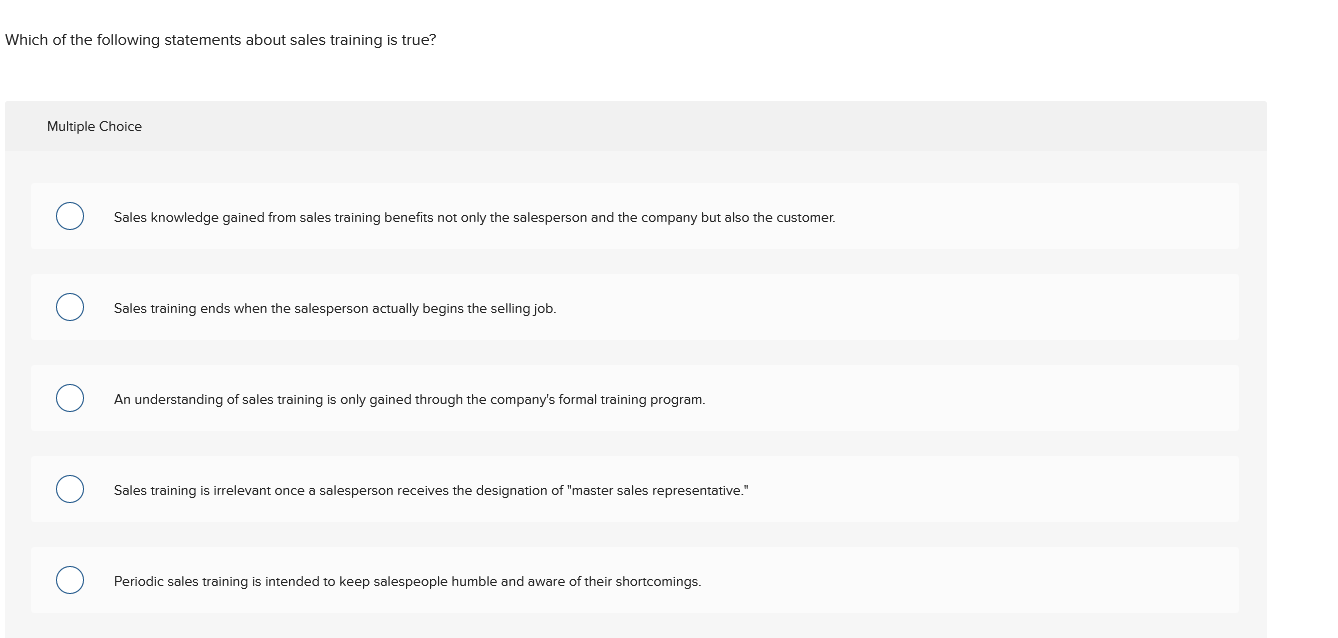Select the radio button beside 'Sales training ends' option
Image resolution: width=1338 pixels, height=638 pixels.
69,307
